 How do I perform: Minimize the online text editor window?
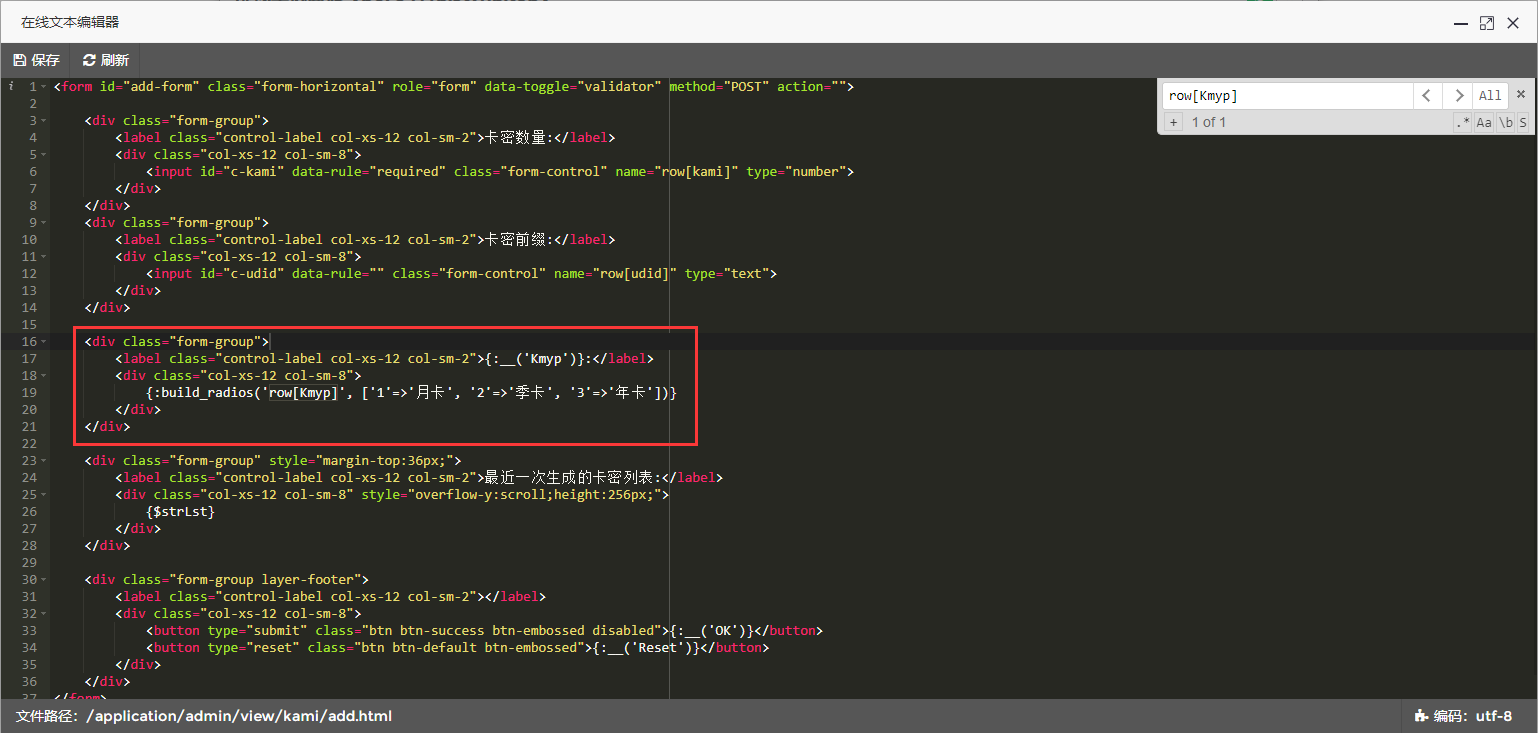(1460, 22)
